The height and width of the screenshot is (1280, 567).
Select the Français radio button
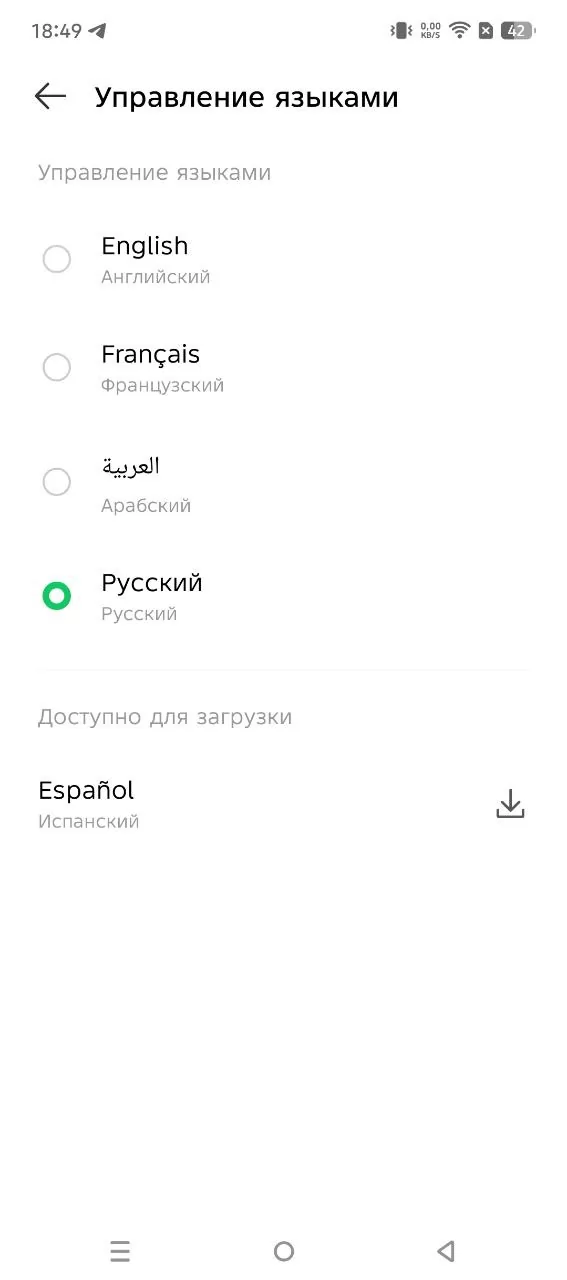pos(57,367)
